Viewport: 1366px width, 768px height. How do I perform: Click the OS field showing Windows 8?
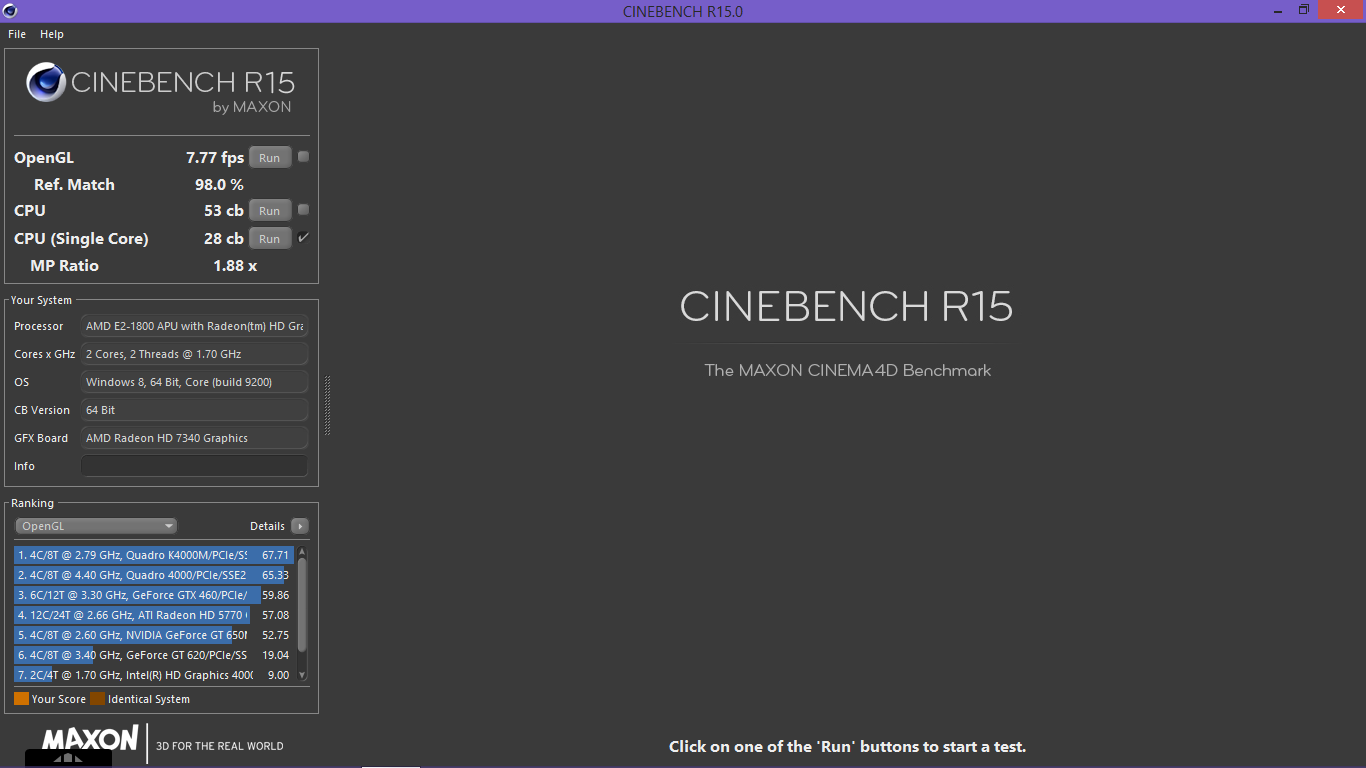point(194,382)
